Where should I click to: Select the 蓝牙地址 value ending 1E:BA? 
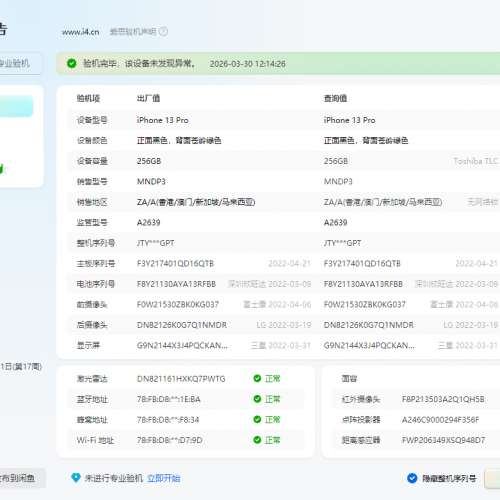tap(169, 399)
